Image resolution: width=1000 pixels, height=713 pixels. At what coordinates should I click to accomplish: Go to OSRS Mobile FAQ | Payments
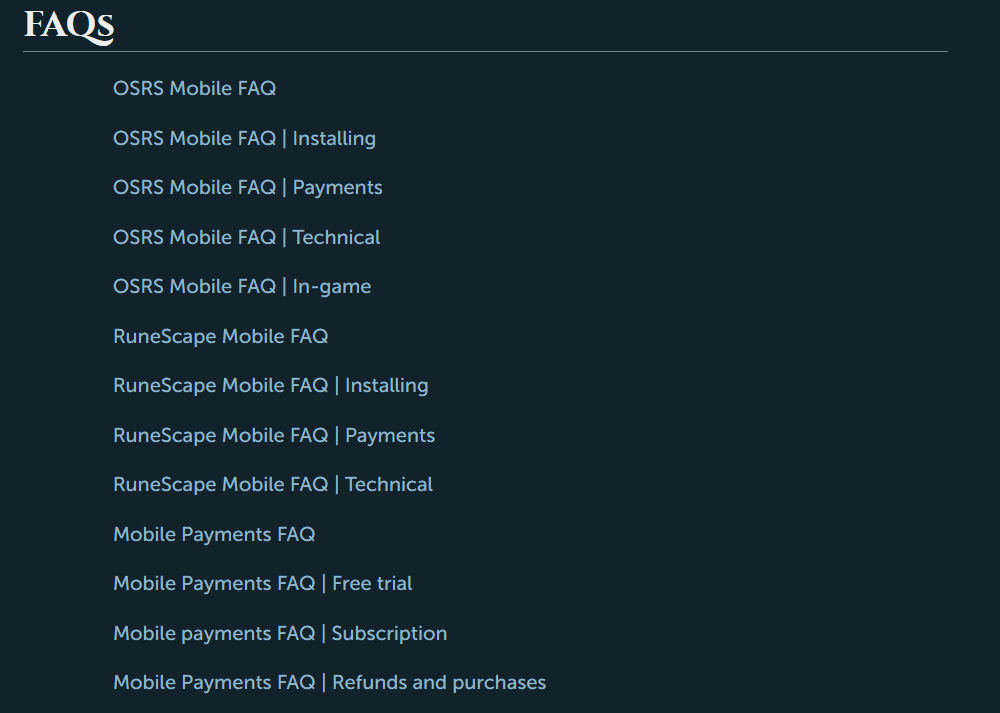[247, 187]
